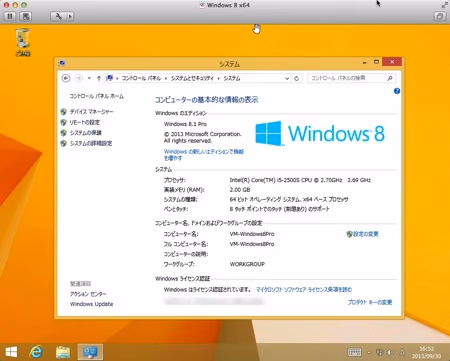Click the volume speaker tray icon
450x361 pixels.
[x=389, y=352]
